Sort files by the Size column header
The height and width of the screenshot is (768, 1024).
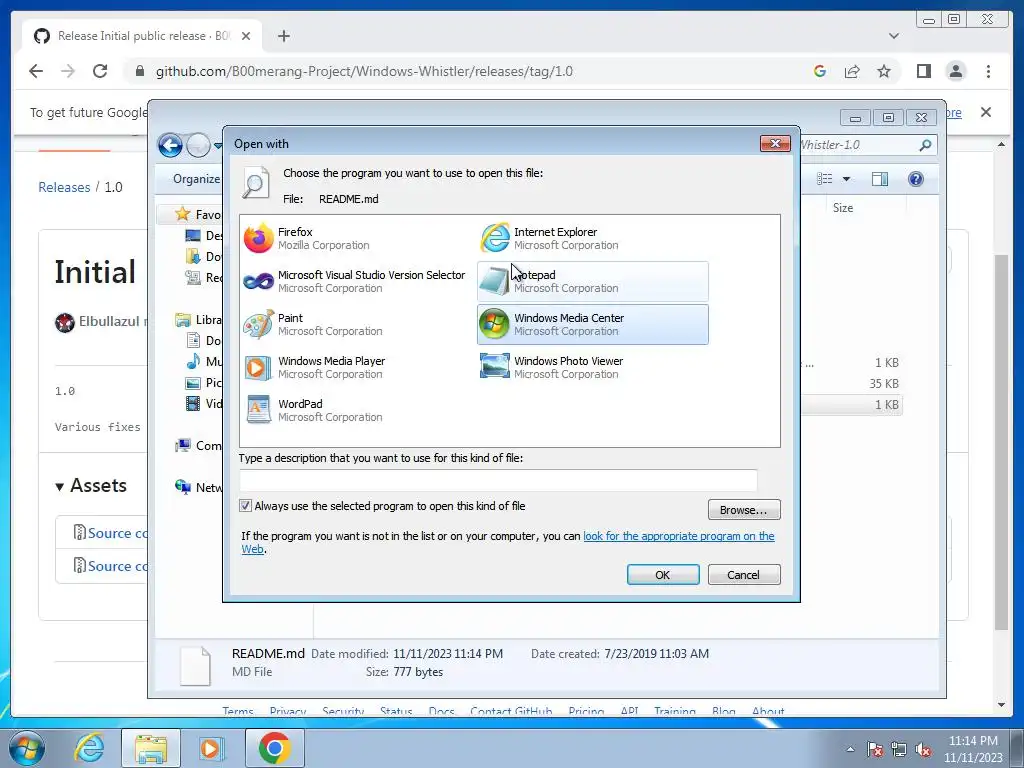(x=842, y=208)
